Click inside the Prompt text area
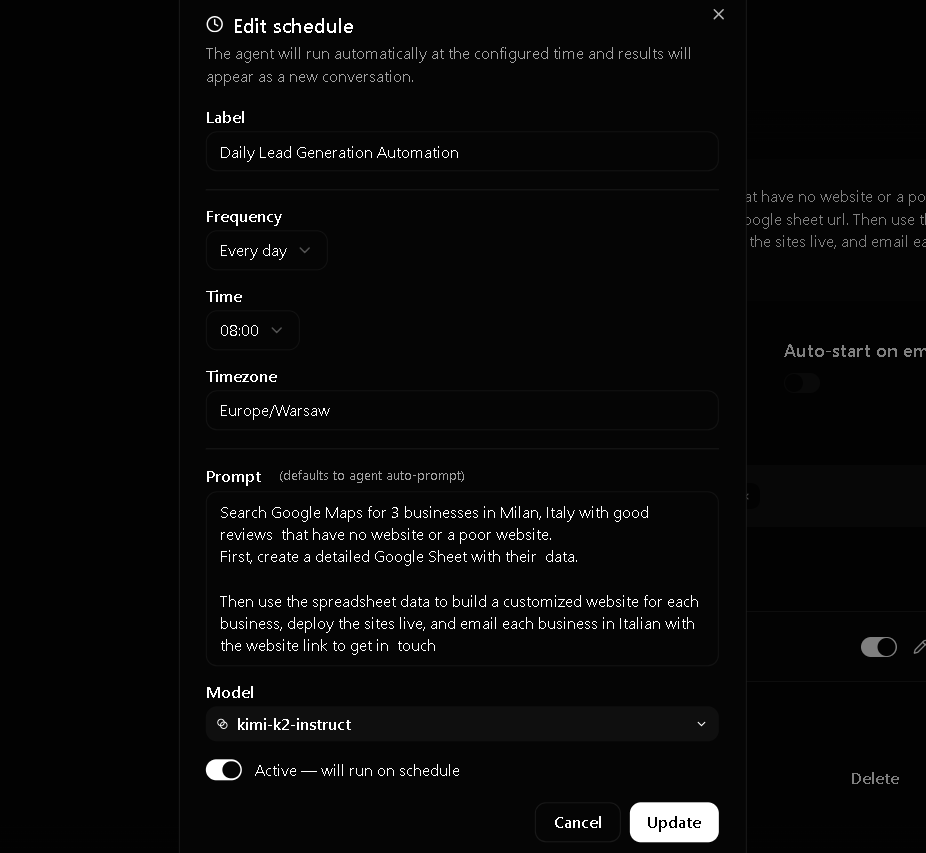The width and height of the screenshot is (926, 853). click(462, 579)
